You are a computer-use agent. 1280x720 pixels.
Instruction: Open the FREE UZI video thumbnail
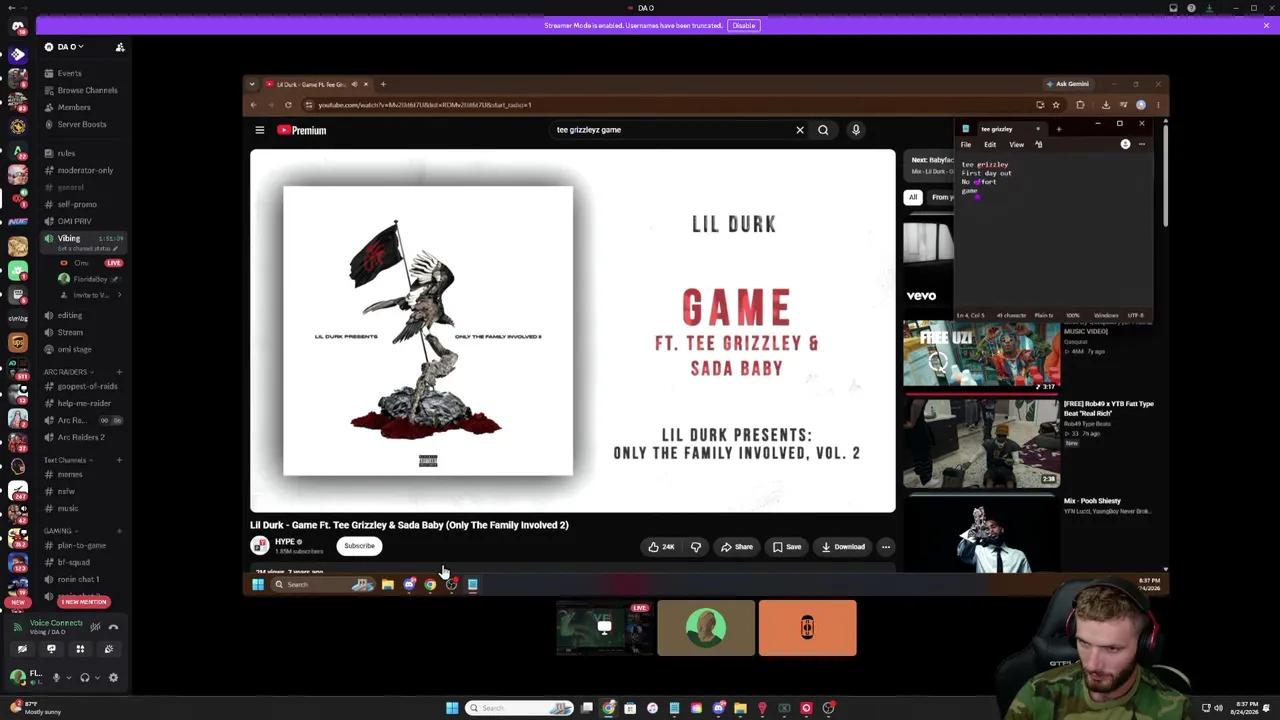(x=981, y=356)
